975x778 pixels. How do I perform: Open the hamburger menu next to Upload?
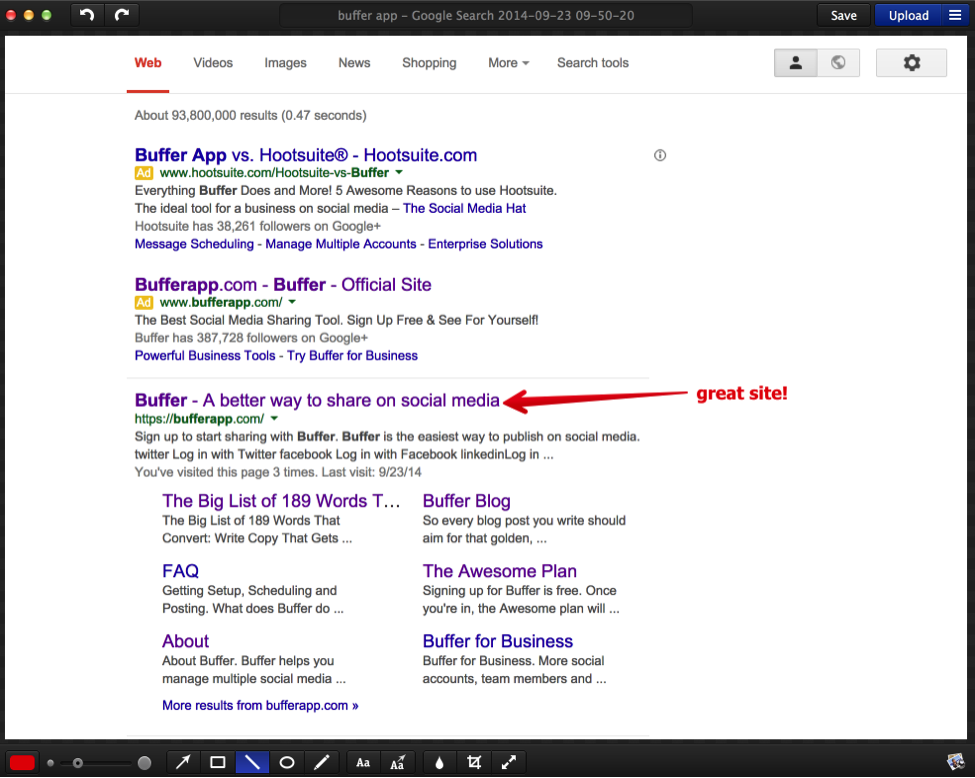point(954,15)
